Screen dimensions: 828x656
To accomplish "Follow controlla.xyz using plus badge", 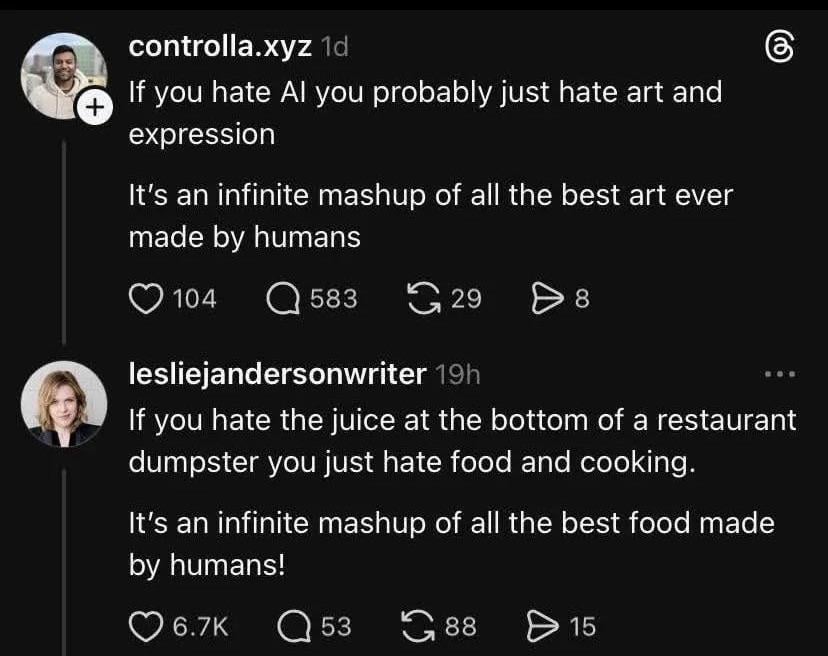I will tap(93, 107).
